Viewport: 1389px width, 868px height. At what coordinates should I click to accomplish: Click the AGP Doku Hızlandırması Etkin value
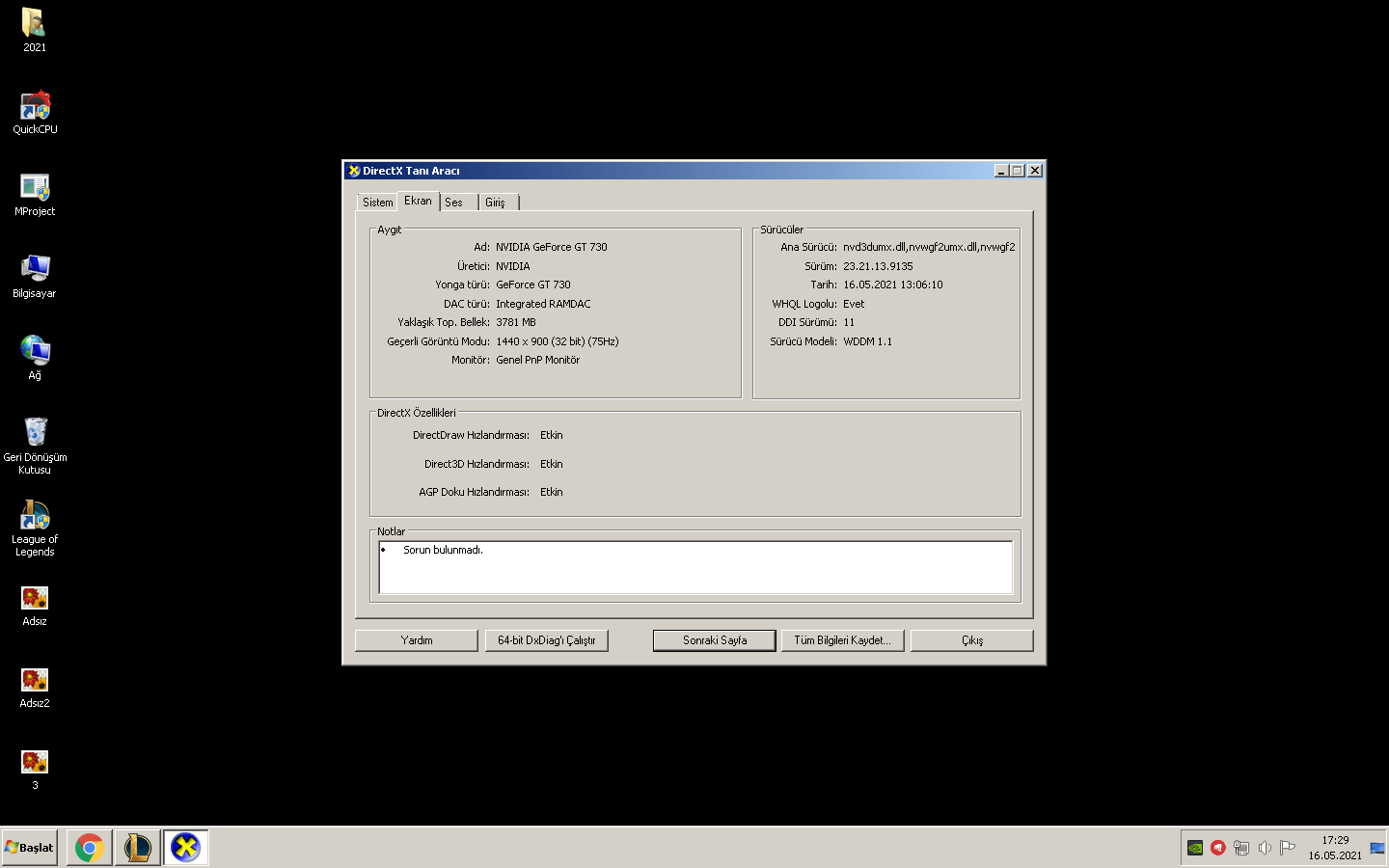tap(552, 492)
